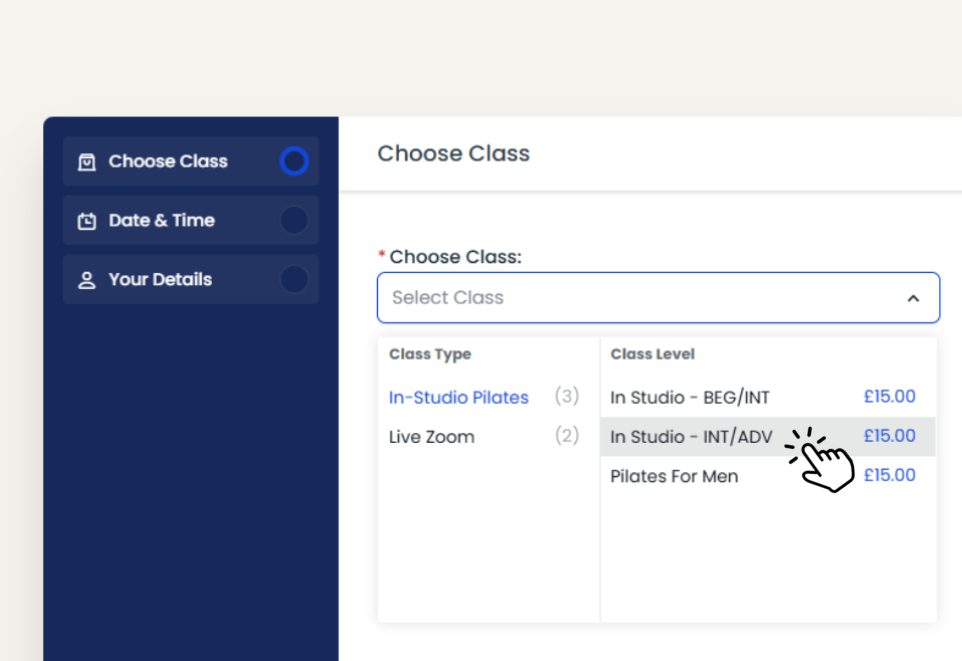
Task: Pick the Pilates For Men class
Action: coord(674,477)
